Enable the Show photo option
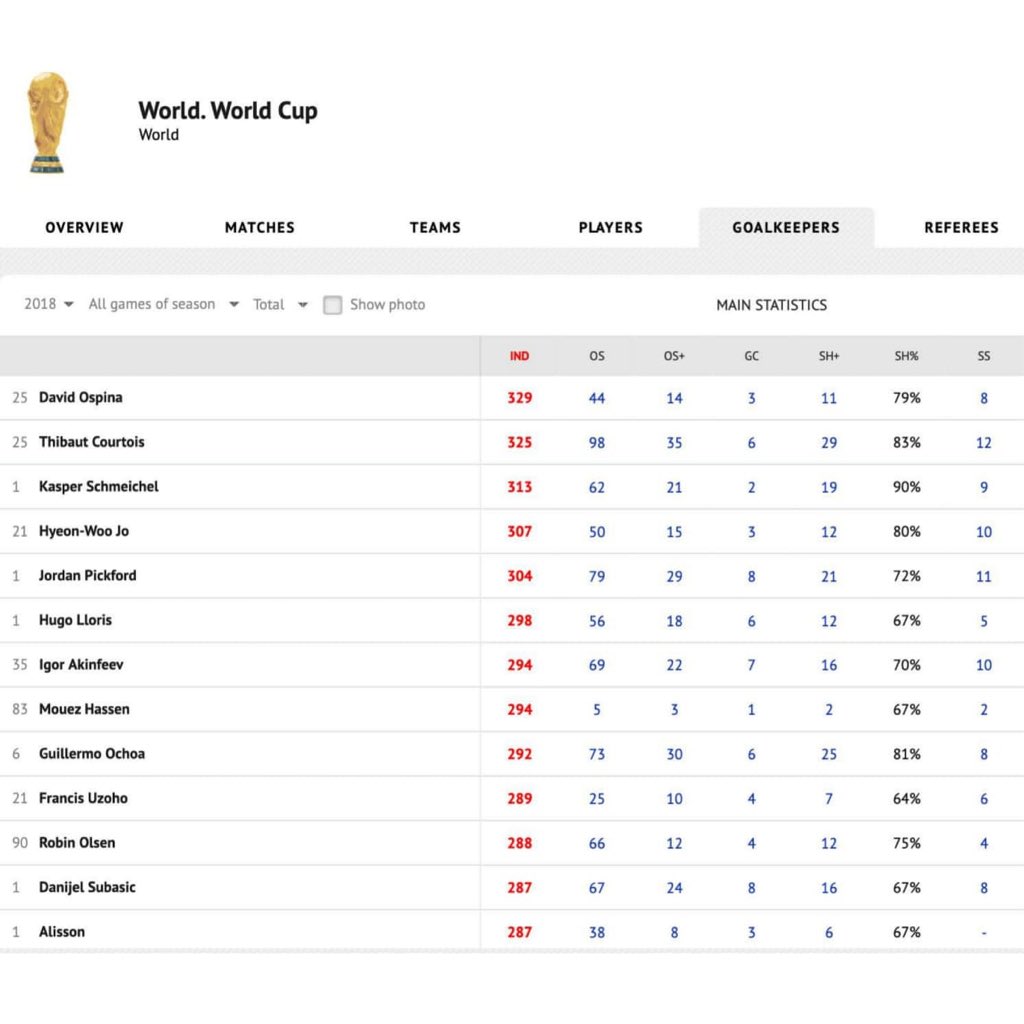1024x1024 pixels. tap(332, 305)
